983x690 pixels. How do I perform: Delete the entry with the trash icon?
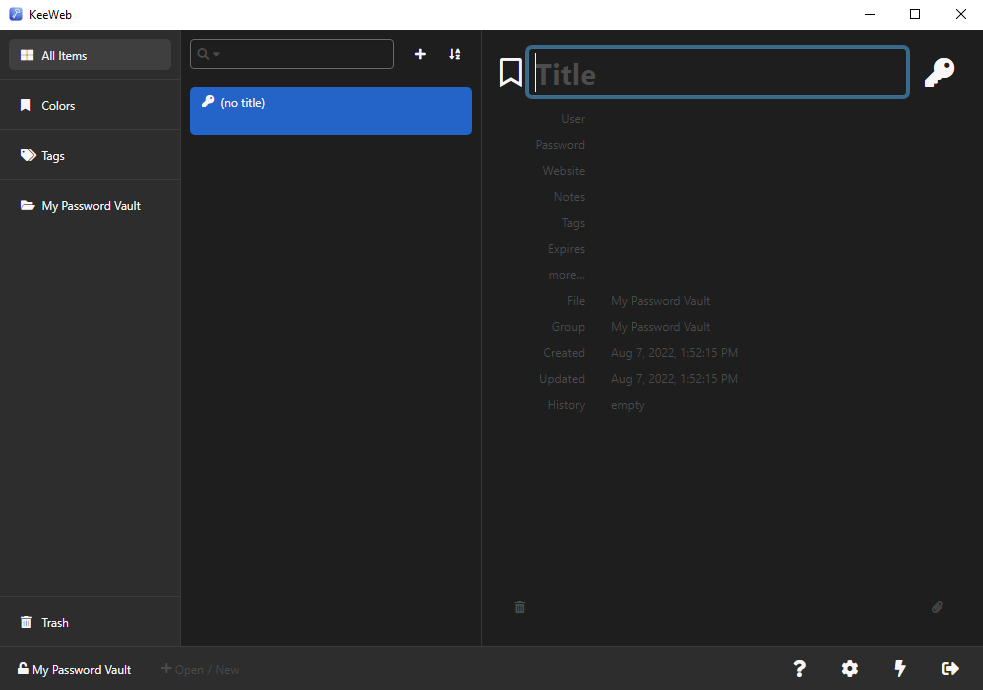point(519,607)
